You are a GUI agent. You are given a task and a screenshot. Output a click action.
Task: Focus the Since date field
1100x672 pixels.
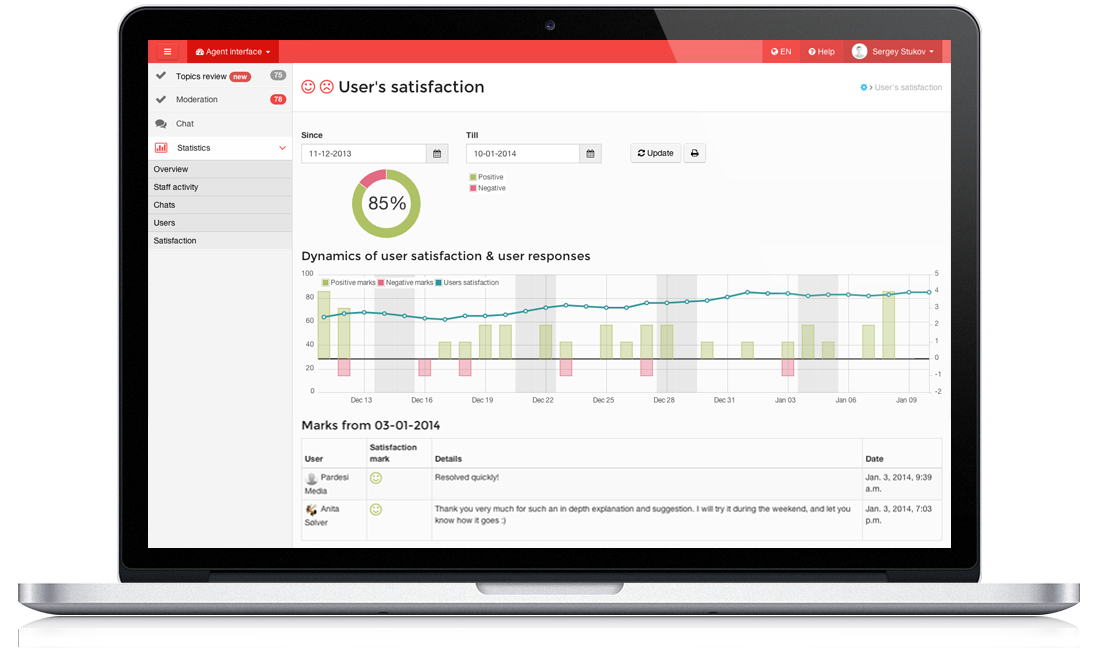363,154
